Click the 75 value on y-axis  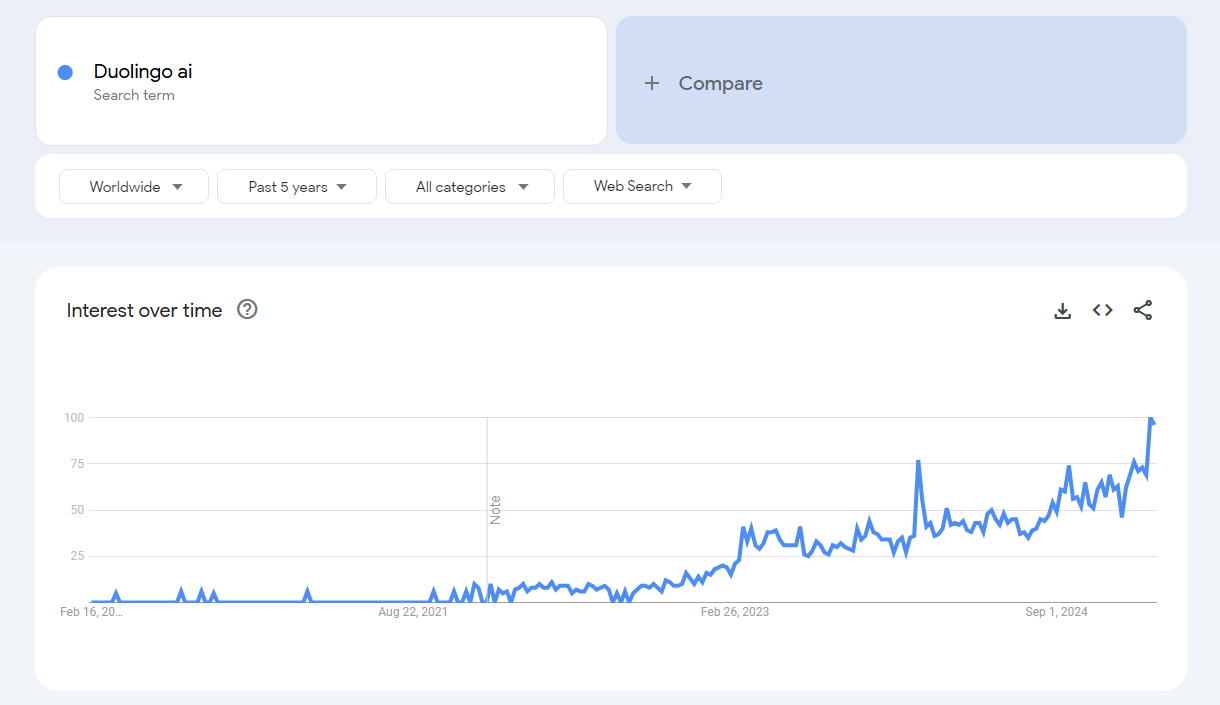pos(77,464)
